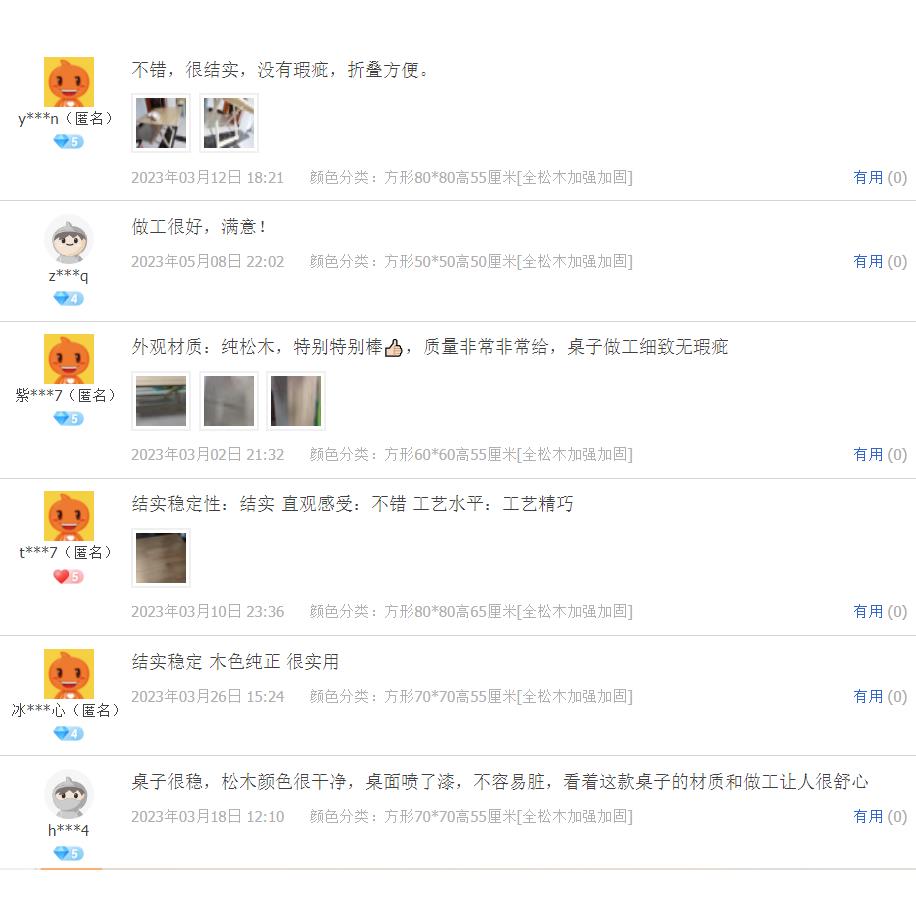
Task: Open first photo in y***n's review
Action: click(161, 123)
